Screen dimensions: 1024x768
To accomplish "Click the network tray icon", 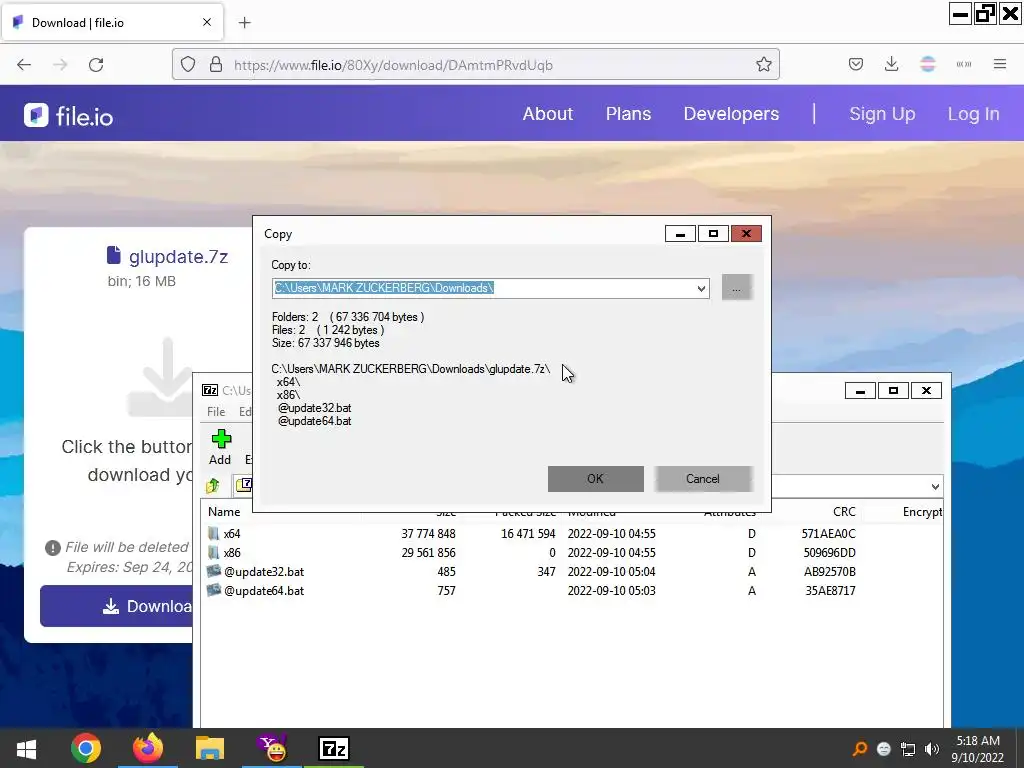I will pyautogui.click(x=908, y=749).
